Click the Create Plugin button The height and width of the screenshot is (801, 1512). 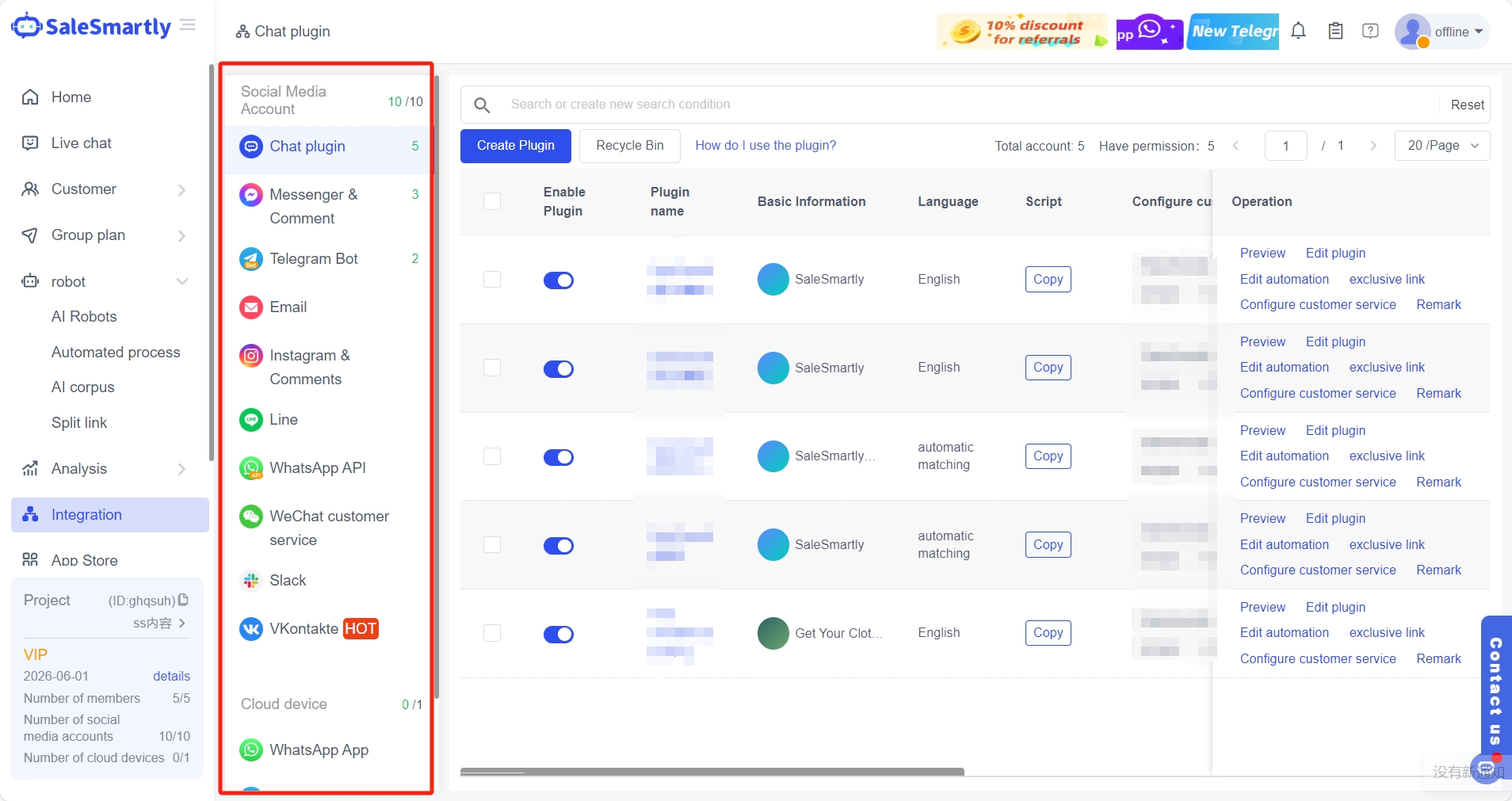[x=515, y=146]
